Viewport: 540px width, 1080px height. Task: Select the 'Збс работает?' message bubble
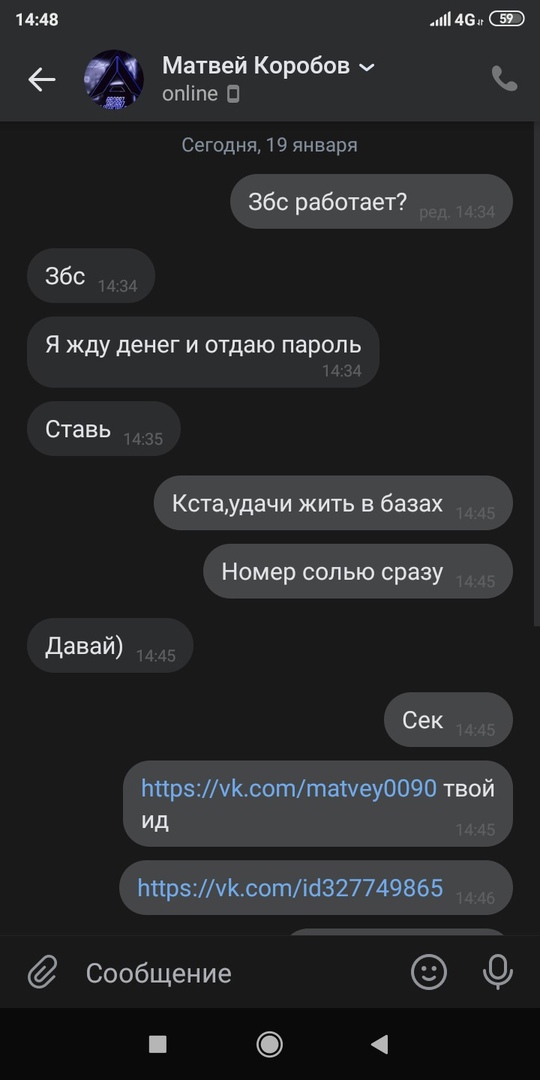(371, 201)
